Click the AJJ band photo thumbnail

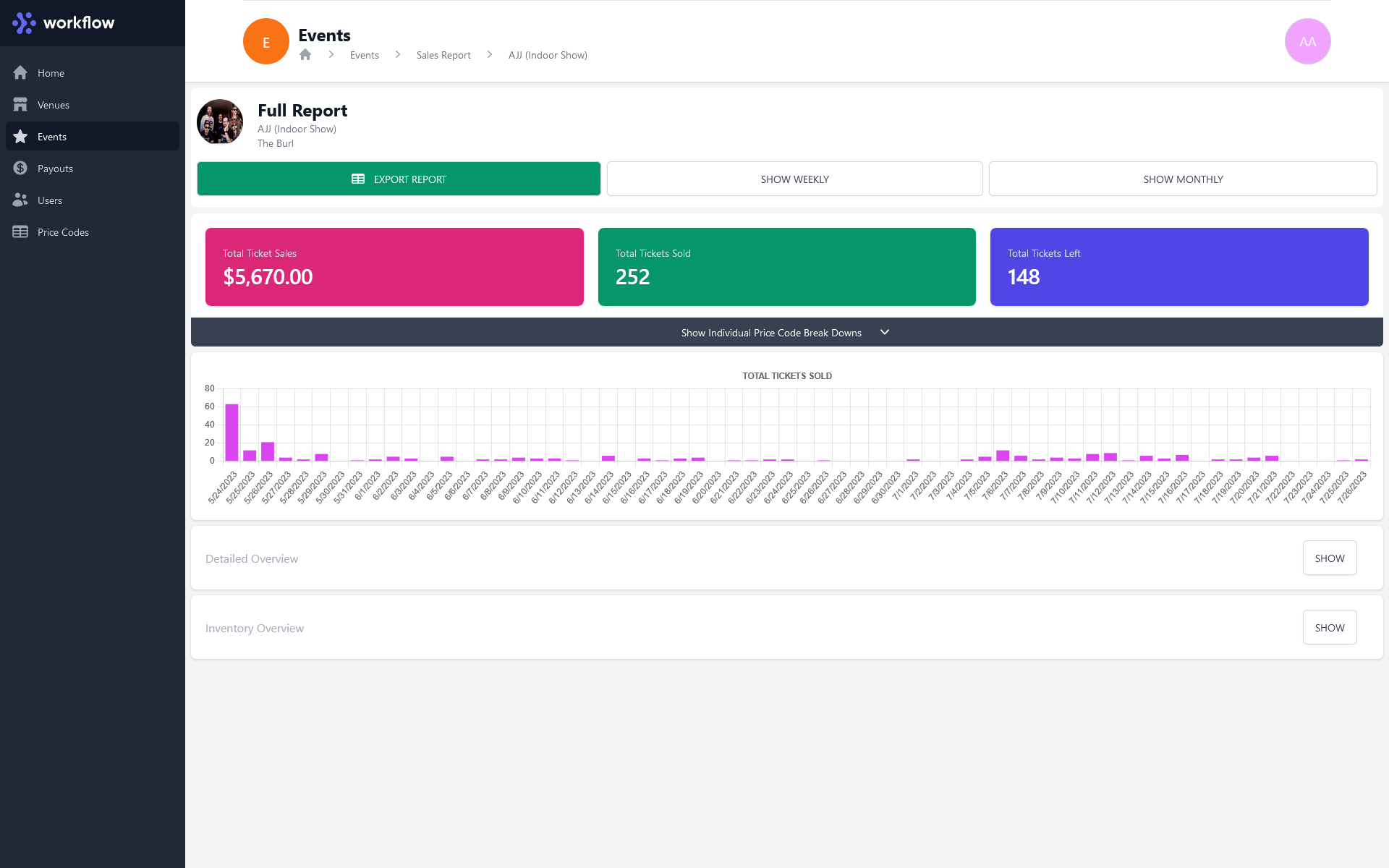pos(220,122)
